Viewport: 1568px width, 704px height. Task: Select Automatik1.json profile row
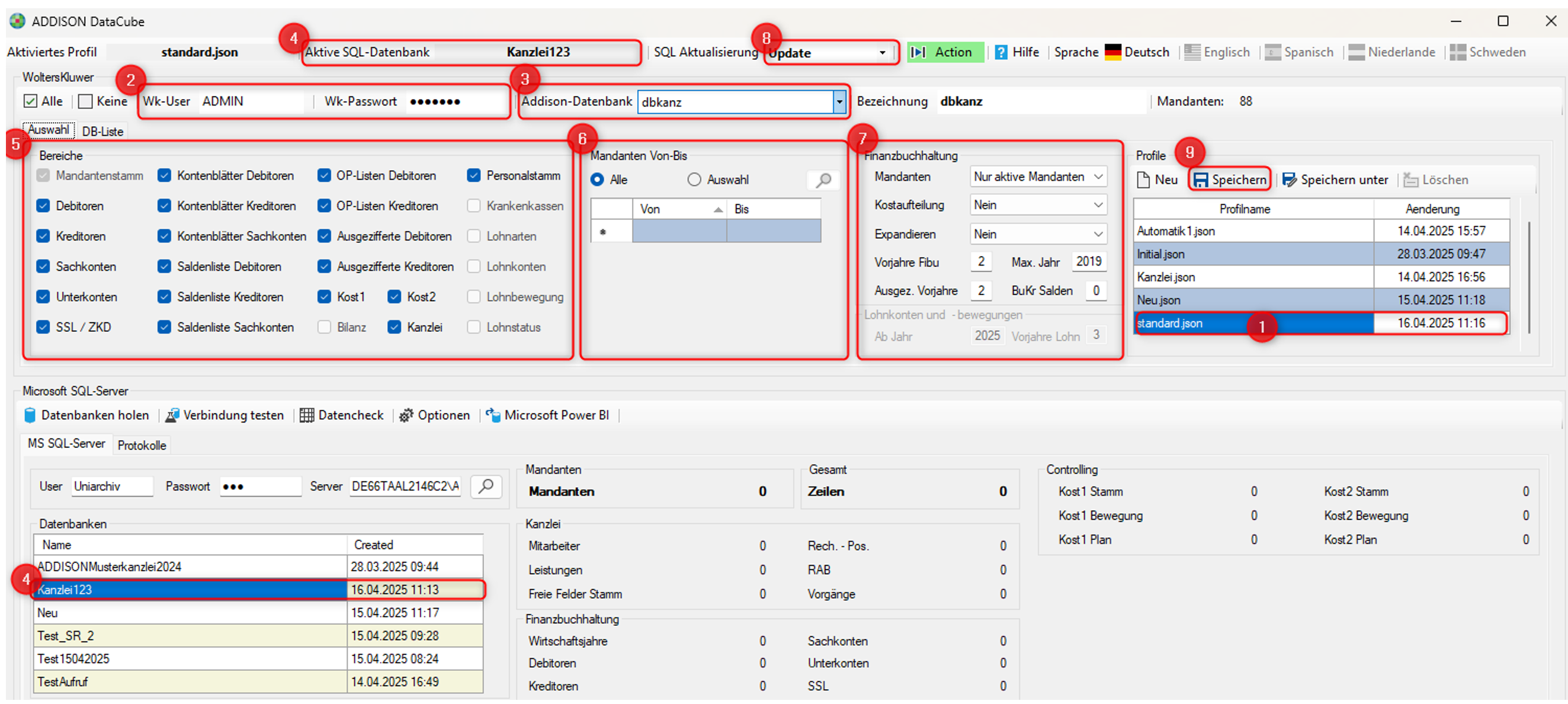coord(1321,231)
